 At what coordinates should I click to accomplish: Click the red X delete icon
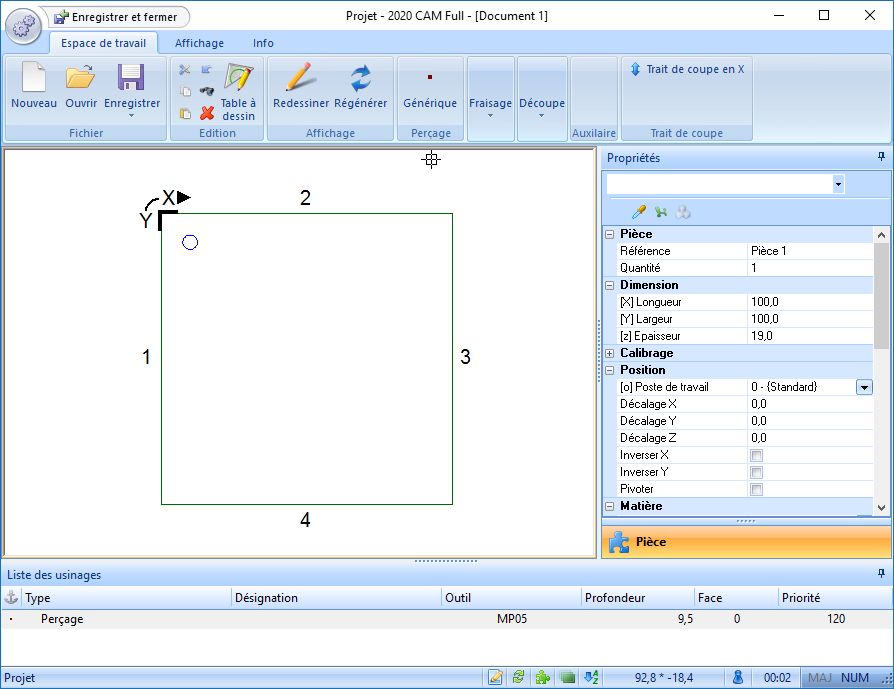[x=207, y=113]
